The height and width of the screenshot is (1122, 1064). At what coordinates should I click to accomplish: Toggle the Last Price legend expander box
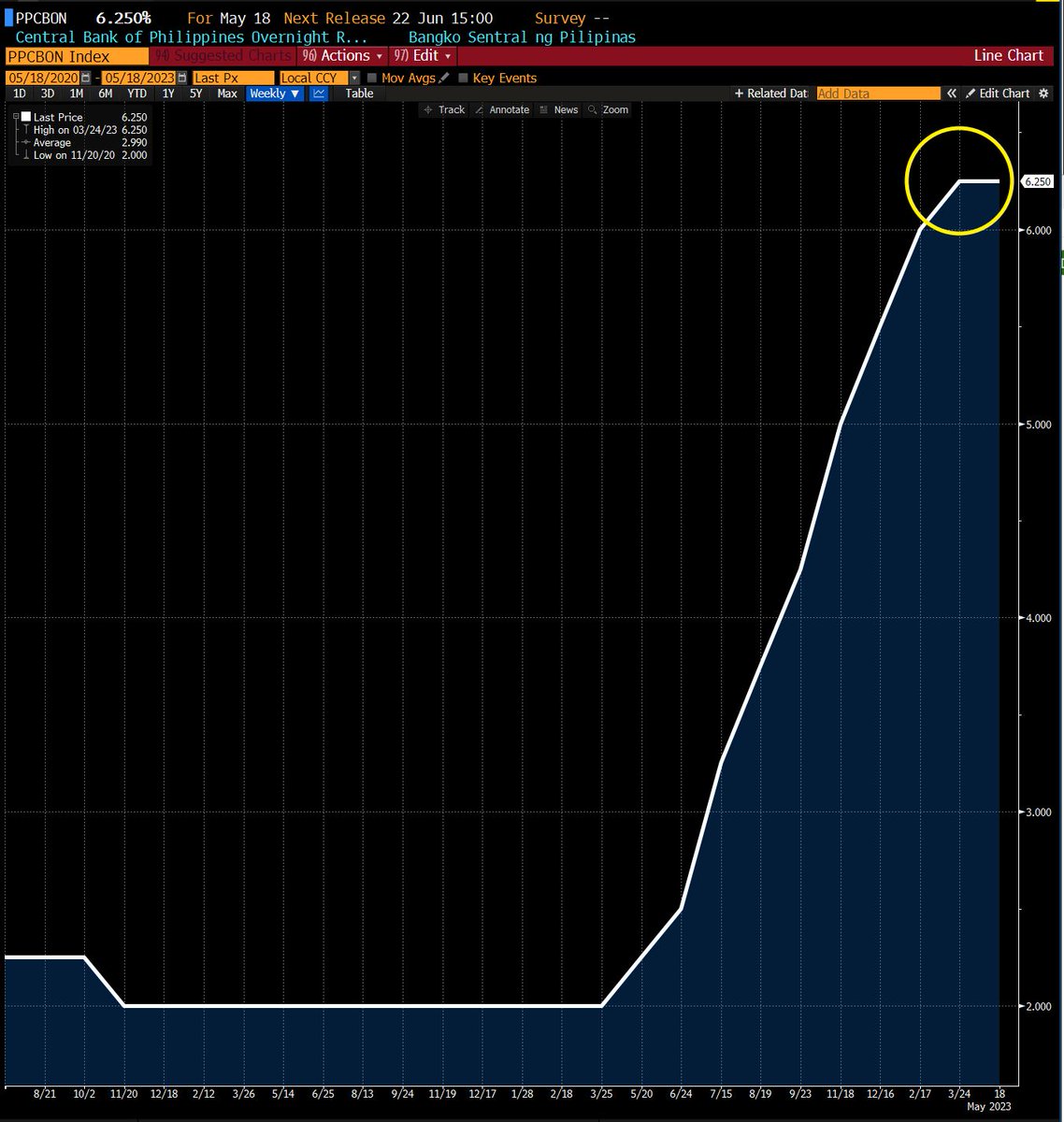(x=15, y=116)
